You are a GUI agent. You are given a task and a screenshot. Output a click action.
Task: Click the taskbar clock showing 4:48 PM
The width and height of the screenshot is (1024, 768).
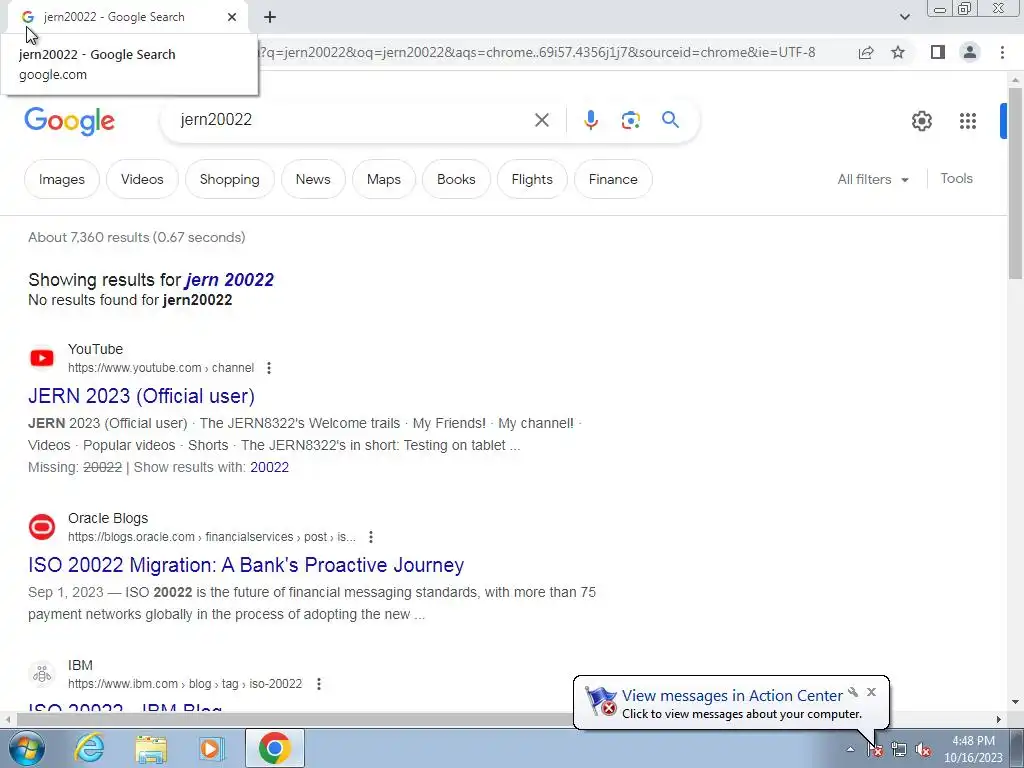pos(973,749)
